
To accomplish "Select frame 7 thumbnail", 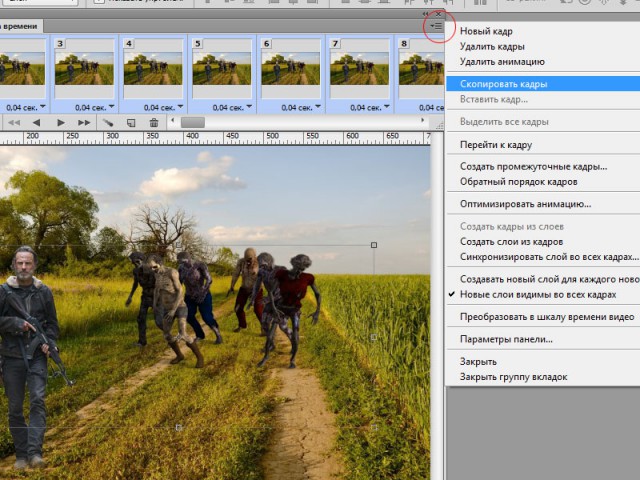I will [x=359, y=68].
